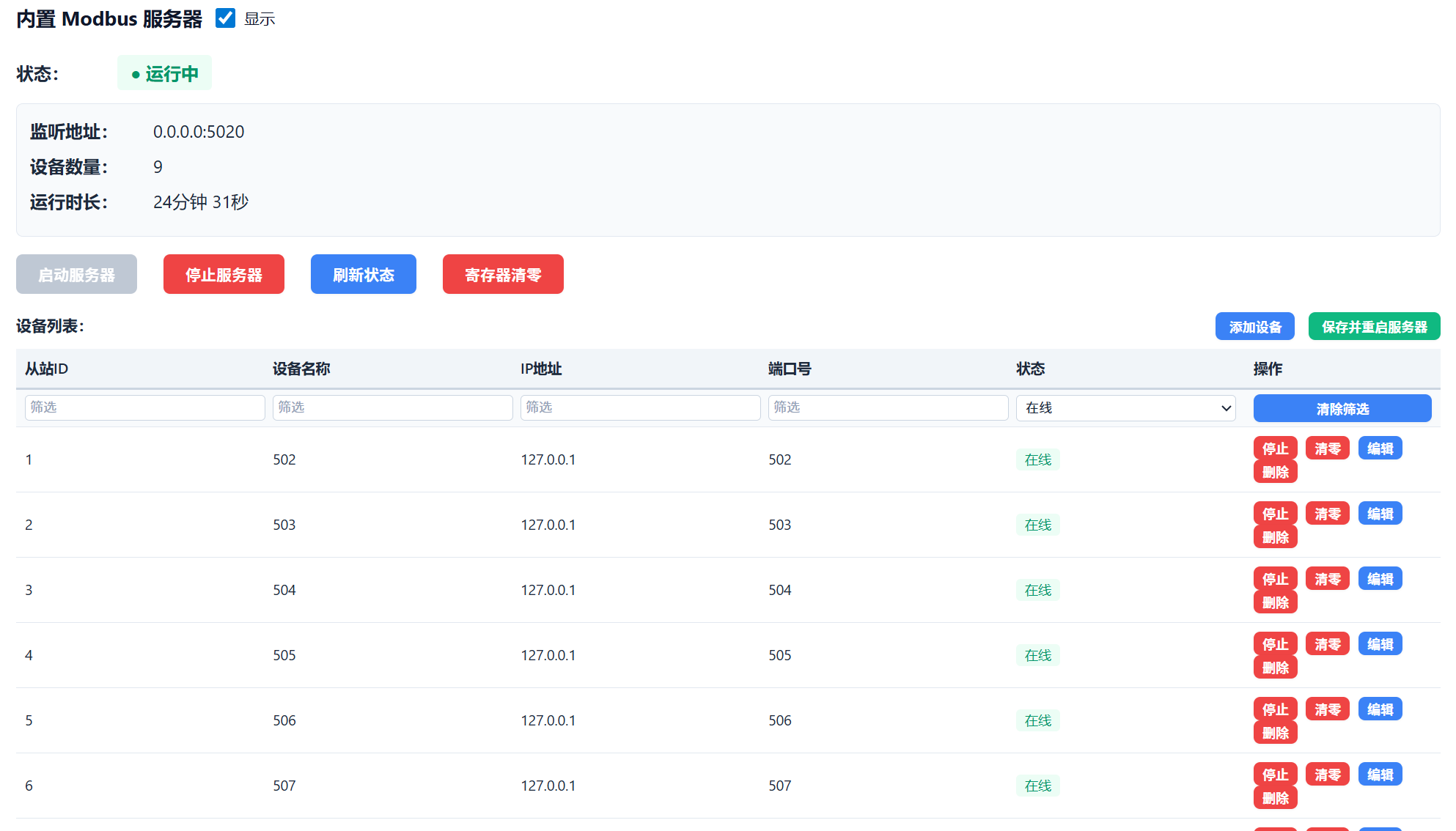Viewport: 1456px width, 831px height.
Task: Open the 状态 filter dropdown showing 在线
Action: [1126, 408]
